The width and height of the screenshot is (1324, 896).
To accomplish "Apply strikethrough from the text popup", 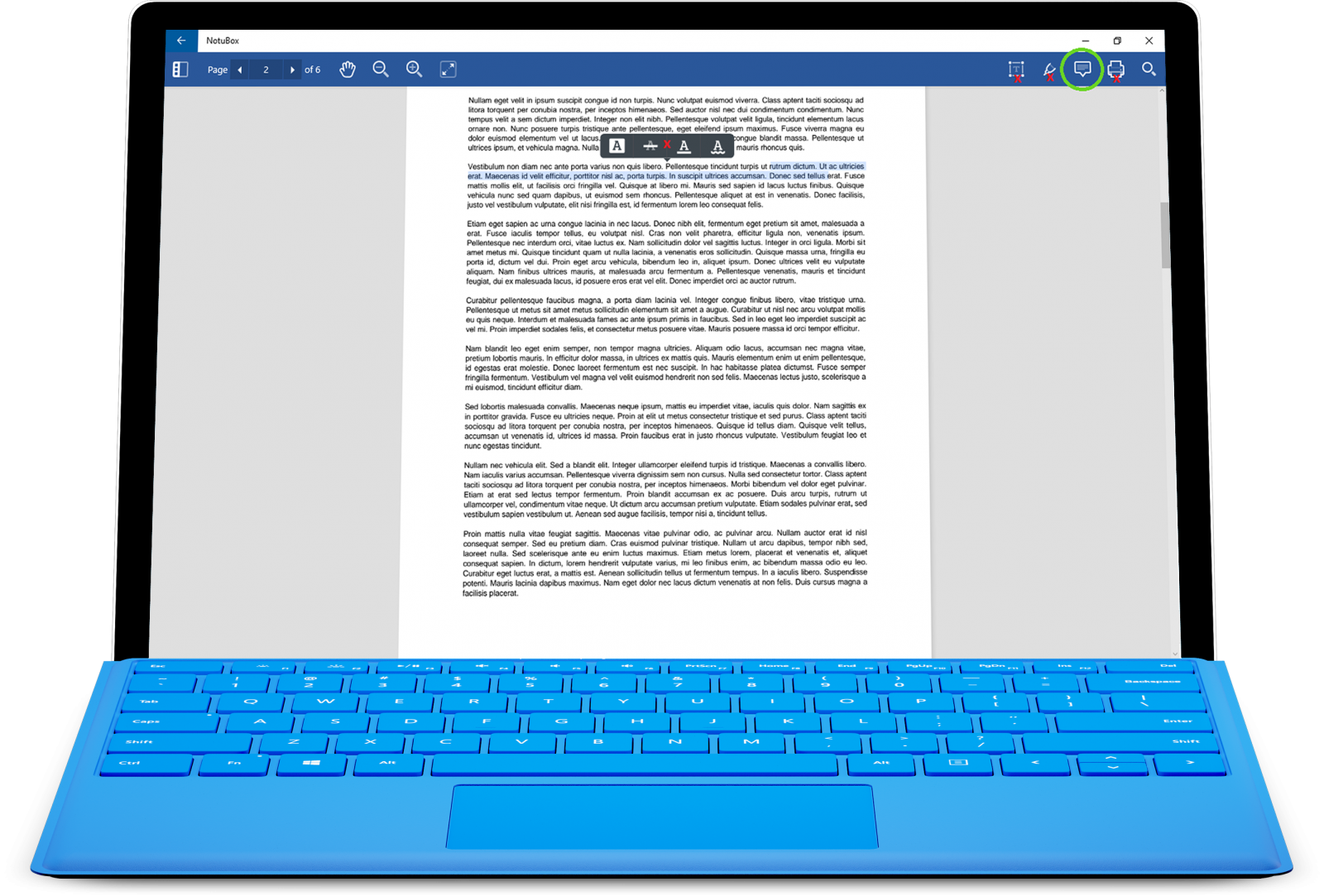I will point(650,146).
